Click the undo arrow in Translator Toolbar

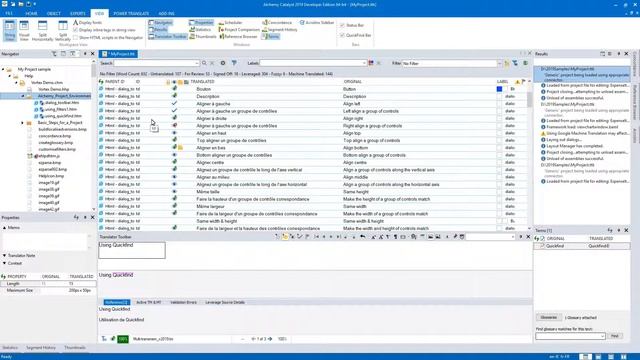pos(362,237)
